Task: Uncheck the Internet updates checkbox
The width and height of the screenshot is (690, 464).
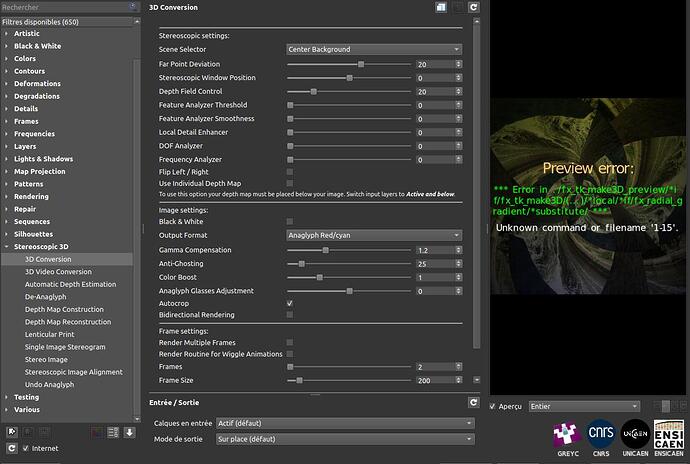Action: (x=26, y=448)
